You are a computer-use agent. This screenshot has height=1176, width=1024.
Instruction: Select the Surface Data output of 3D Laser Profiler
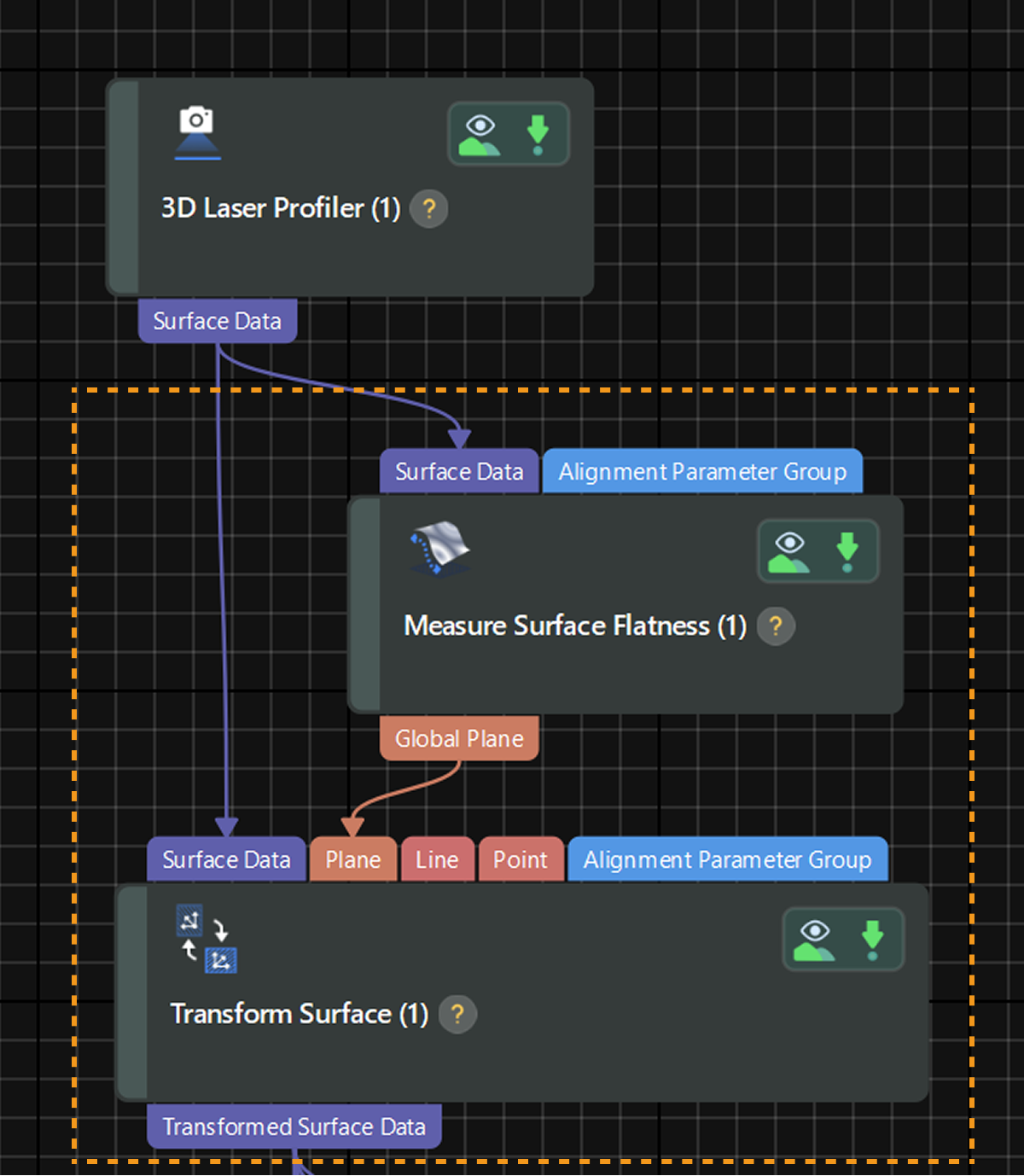[217, 320]
